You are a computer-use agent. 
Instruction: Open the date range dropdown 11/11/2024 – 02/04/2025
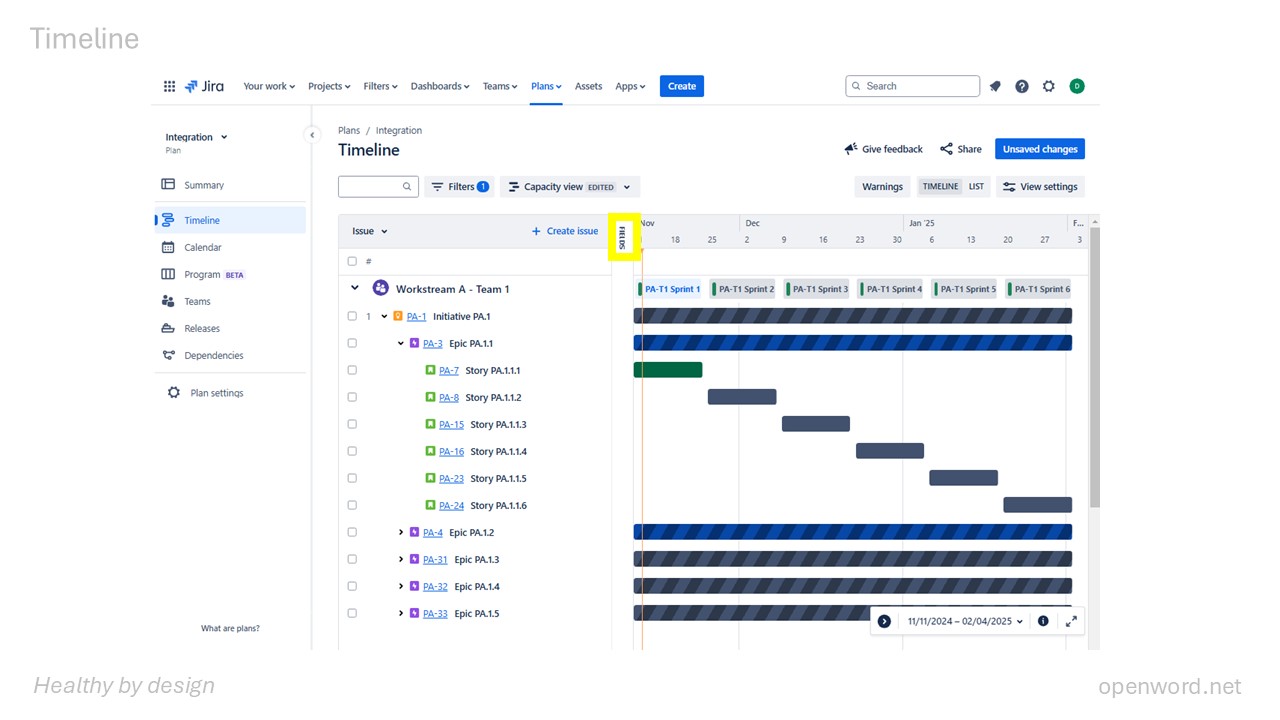[x=965, y=621]
